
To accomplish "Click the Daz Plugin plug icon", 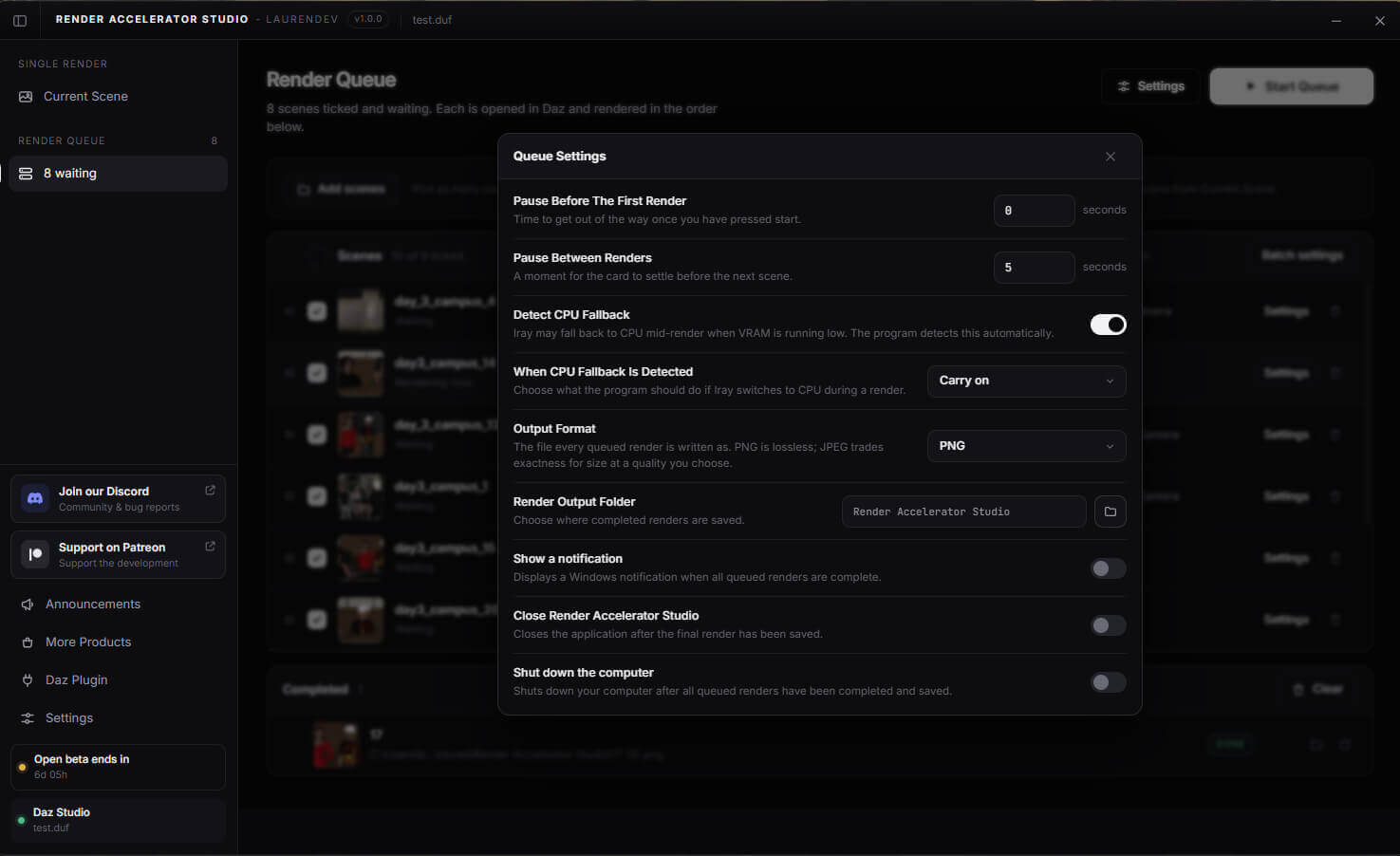I will [x=28, y=680].
